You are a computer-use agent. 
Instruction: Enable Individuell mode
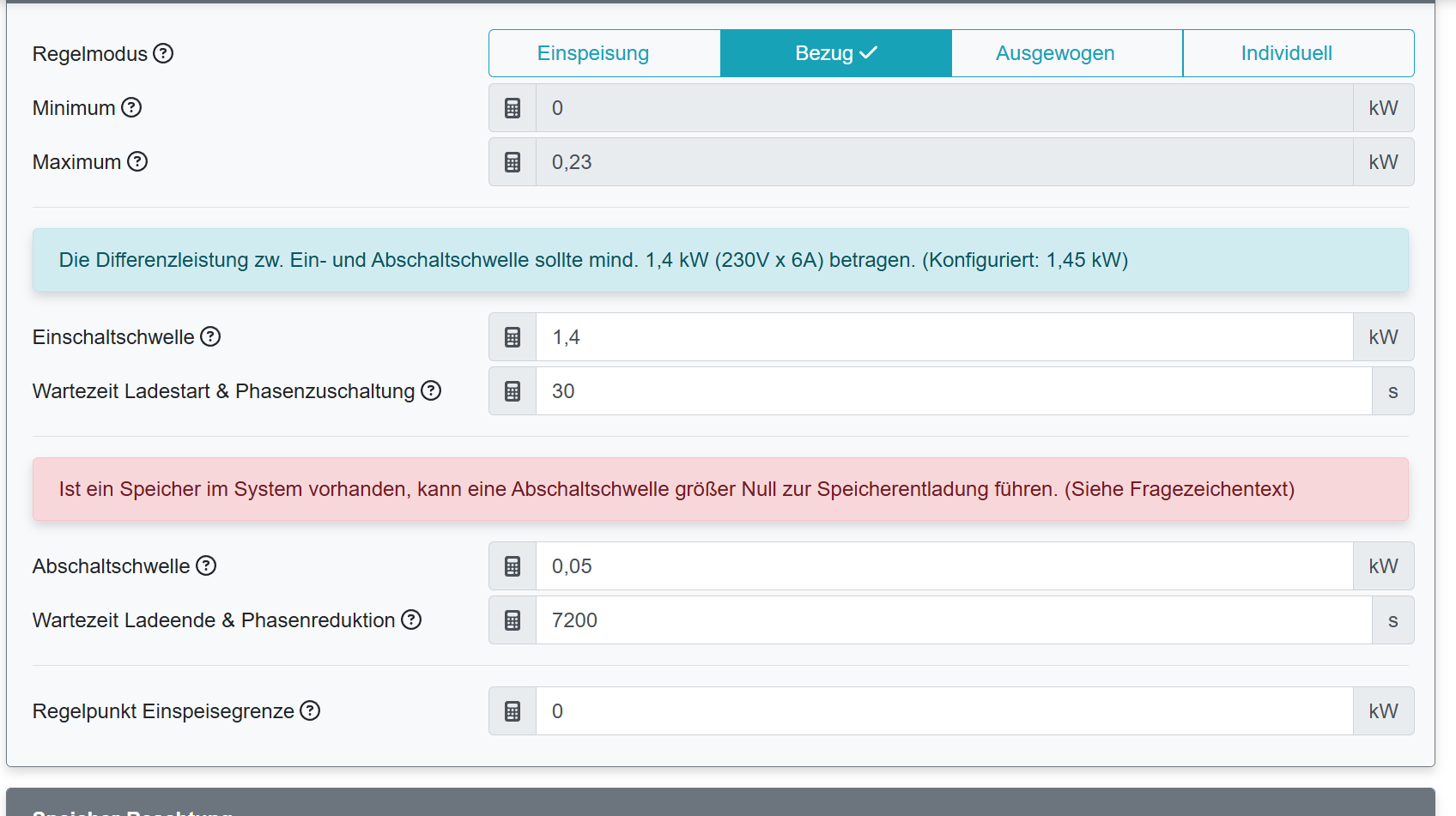tap(1286, 52)
